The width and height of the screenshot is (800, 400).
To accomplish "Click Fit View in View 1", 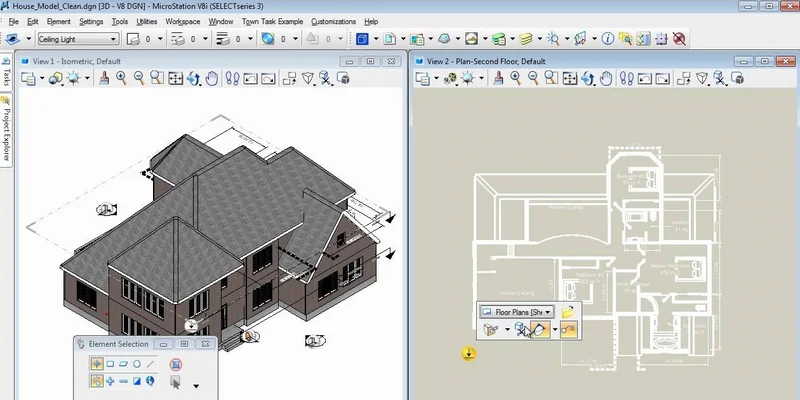I will pyautogui.click(x=176, y=79).
